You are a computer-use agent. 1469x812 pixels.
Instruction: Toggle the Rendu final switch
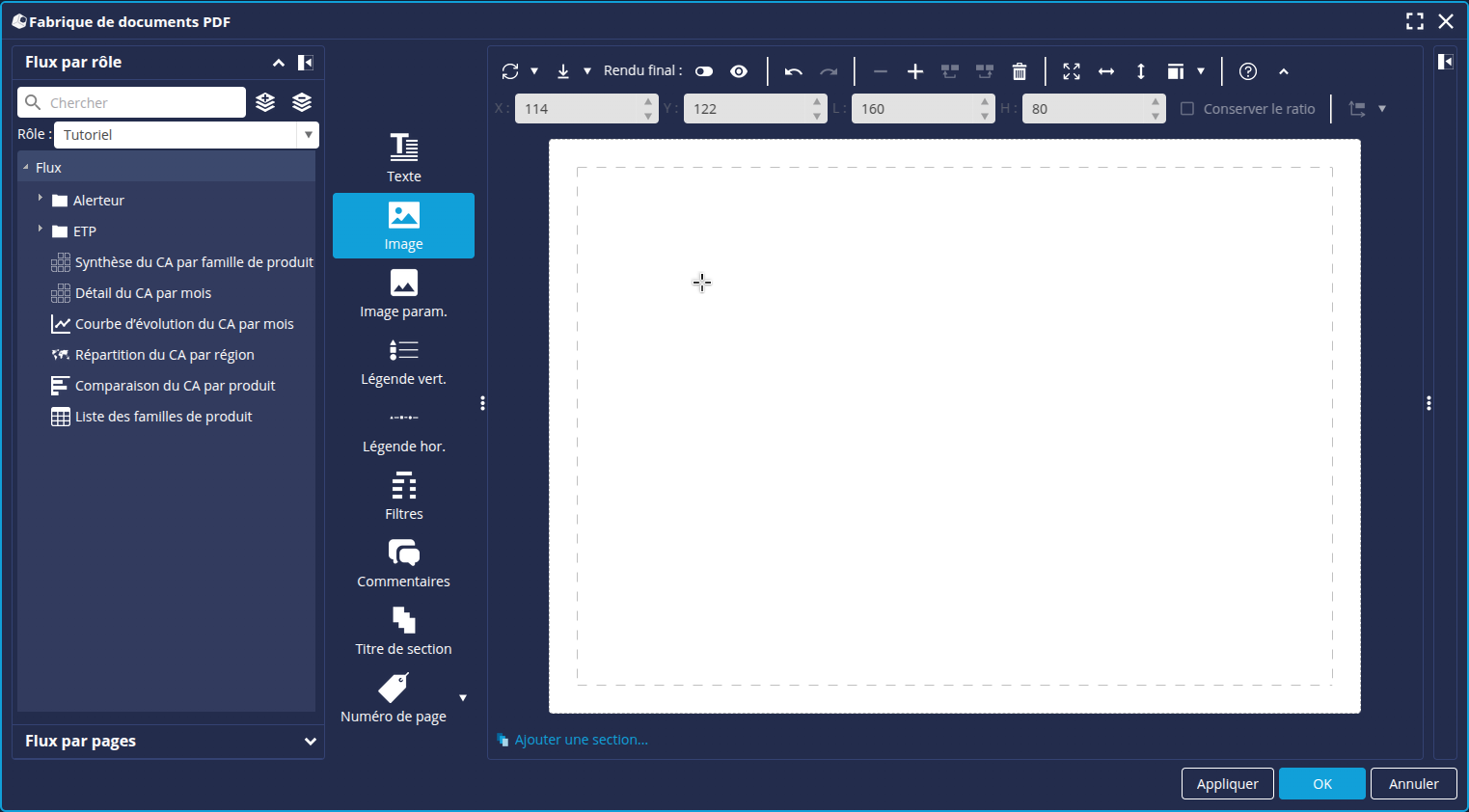704,71
